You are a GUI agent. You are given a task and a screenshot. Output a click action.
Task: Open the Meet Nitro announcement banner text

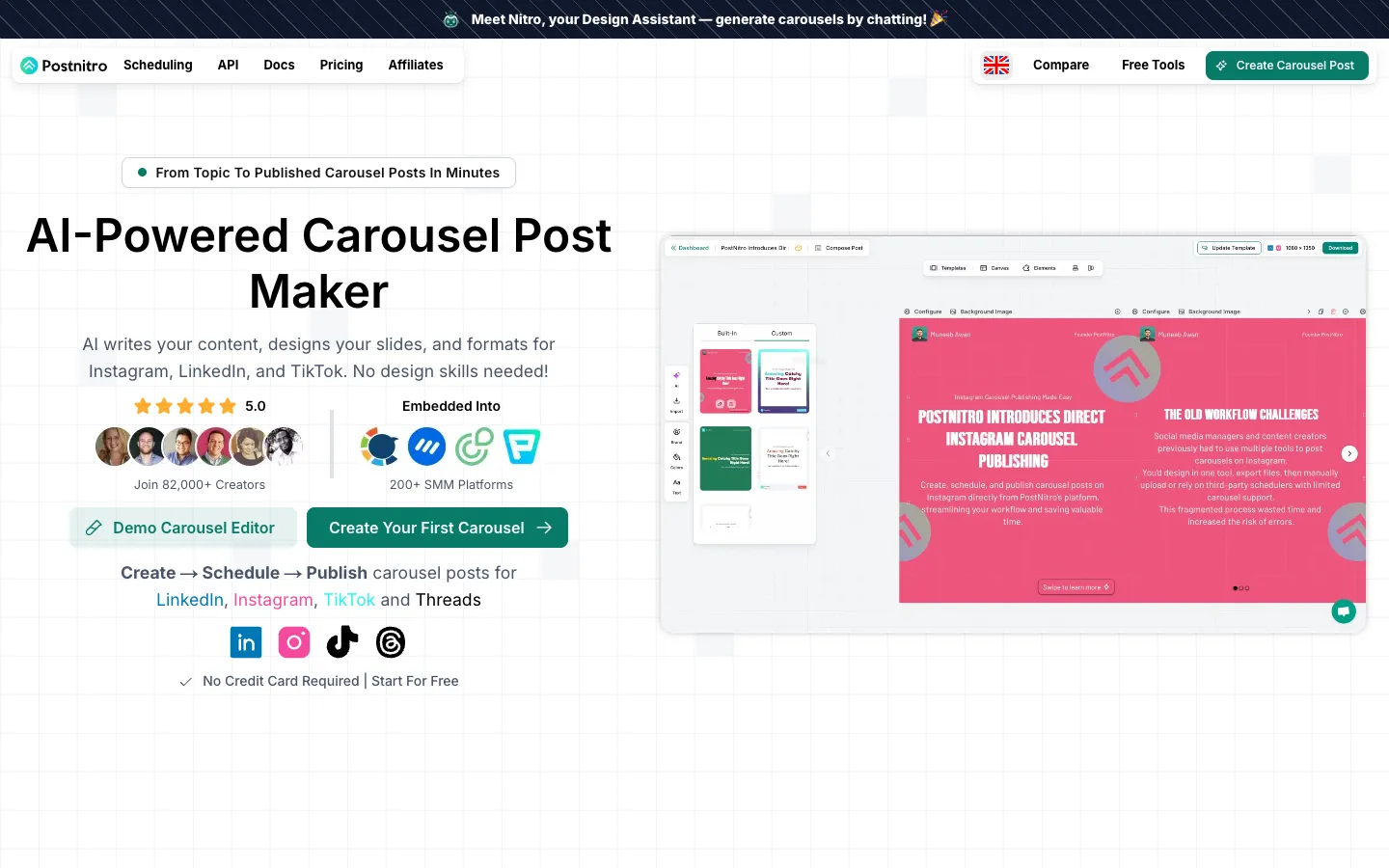(698, 19)
